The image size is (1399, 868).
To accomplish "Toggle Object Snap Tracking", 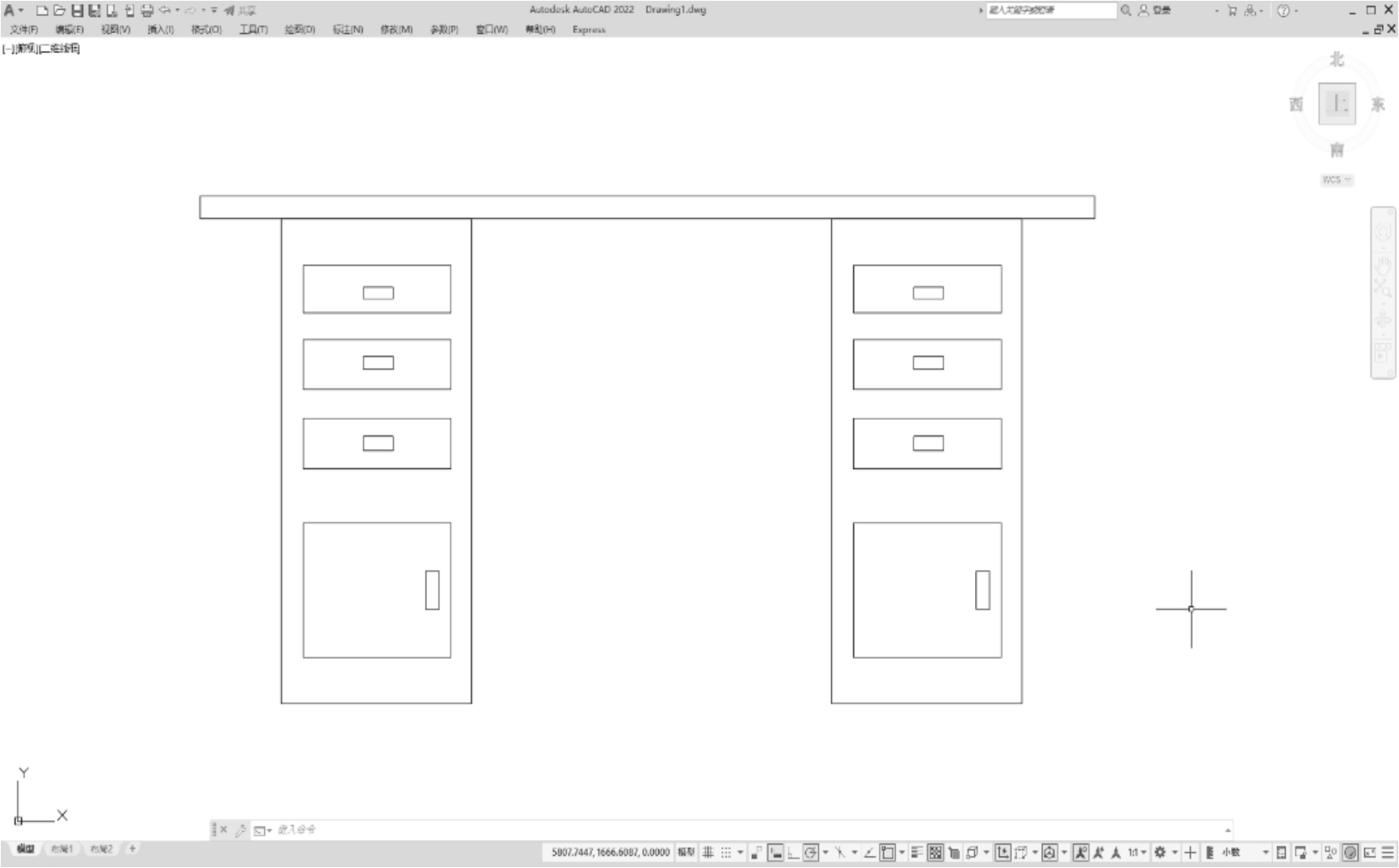I will click(869, 852).
